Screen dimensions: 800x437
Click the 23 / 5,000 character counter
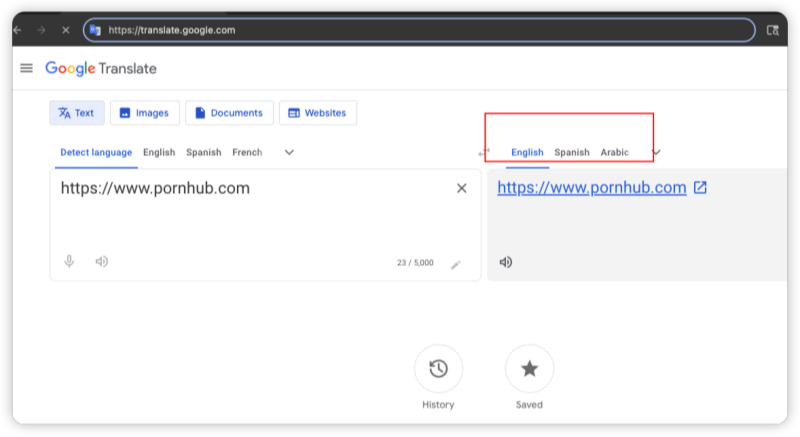pyautogui.click(x=415, y=263)
